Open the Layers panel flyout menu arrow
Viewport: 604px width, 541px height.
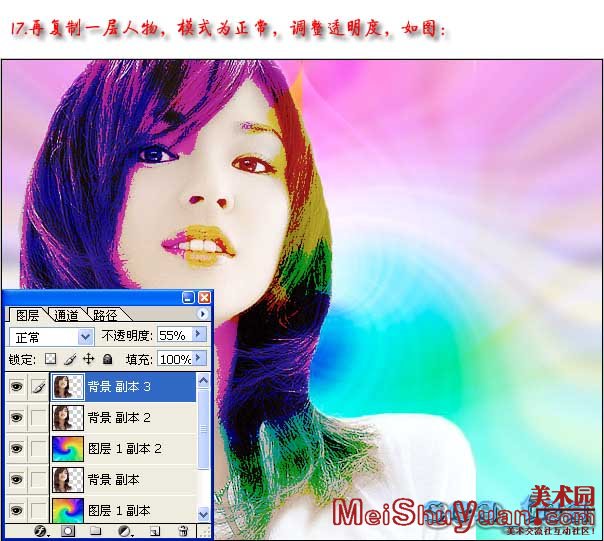click(x=202, y=314)
